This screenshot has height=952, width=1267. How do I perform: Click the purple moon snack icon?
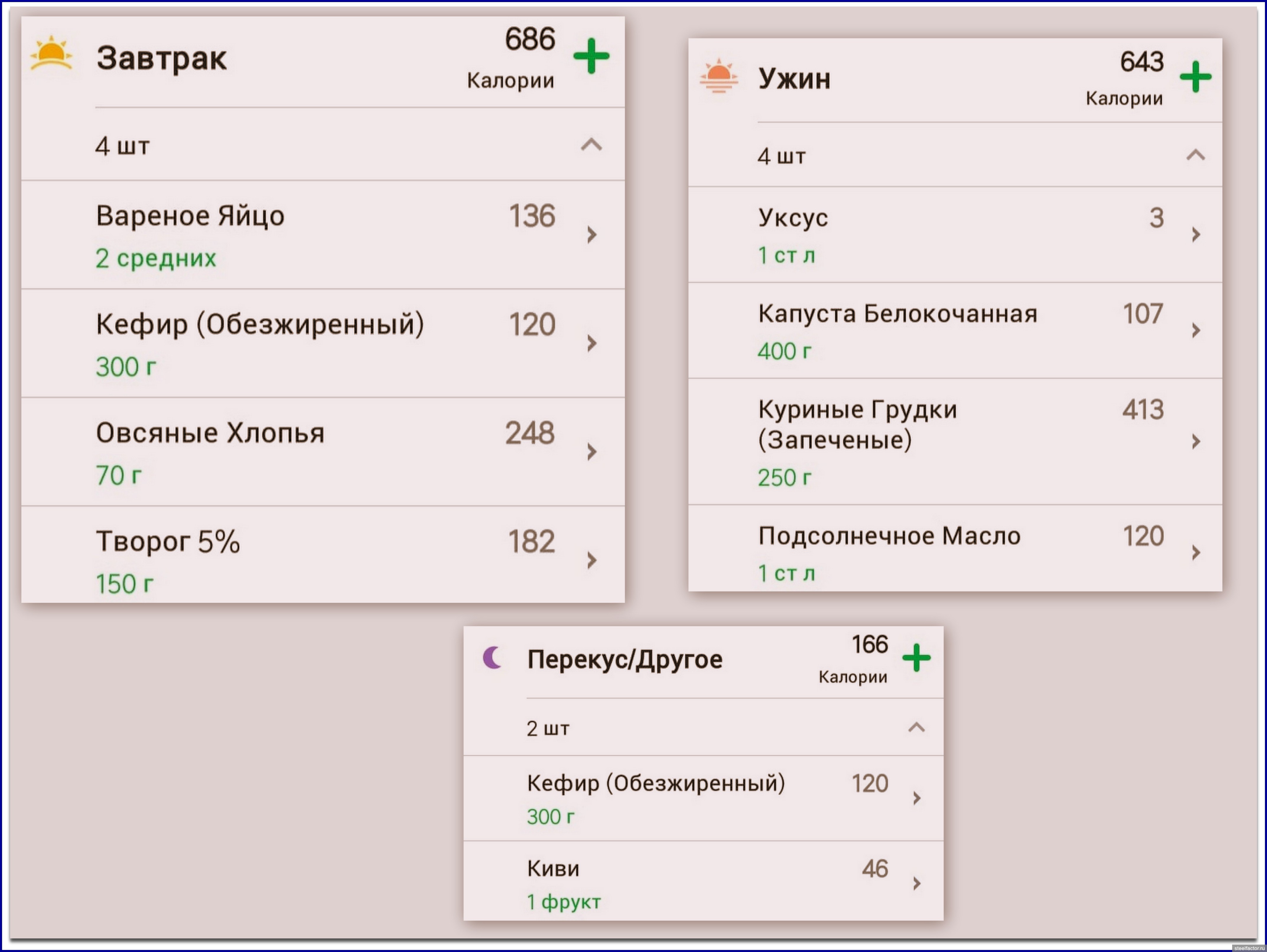[492, 658]
